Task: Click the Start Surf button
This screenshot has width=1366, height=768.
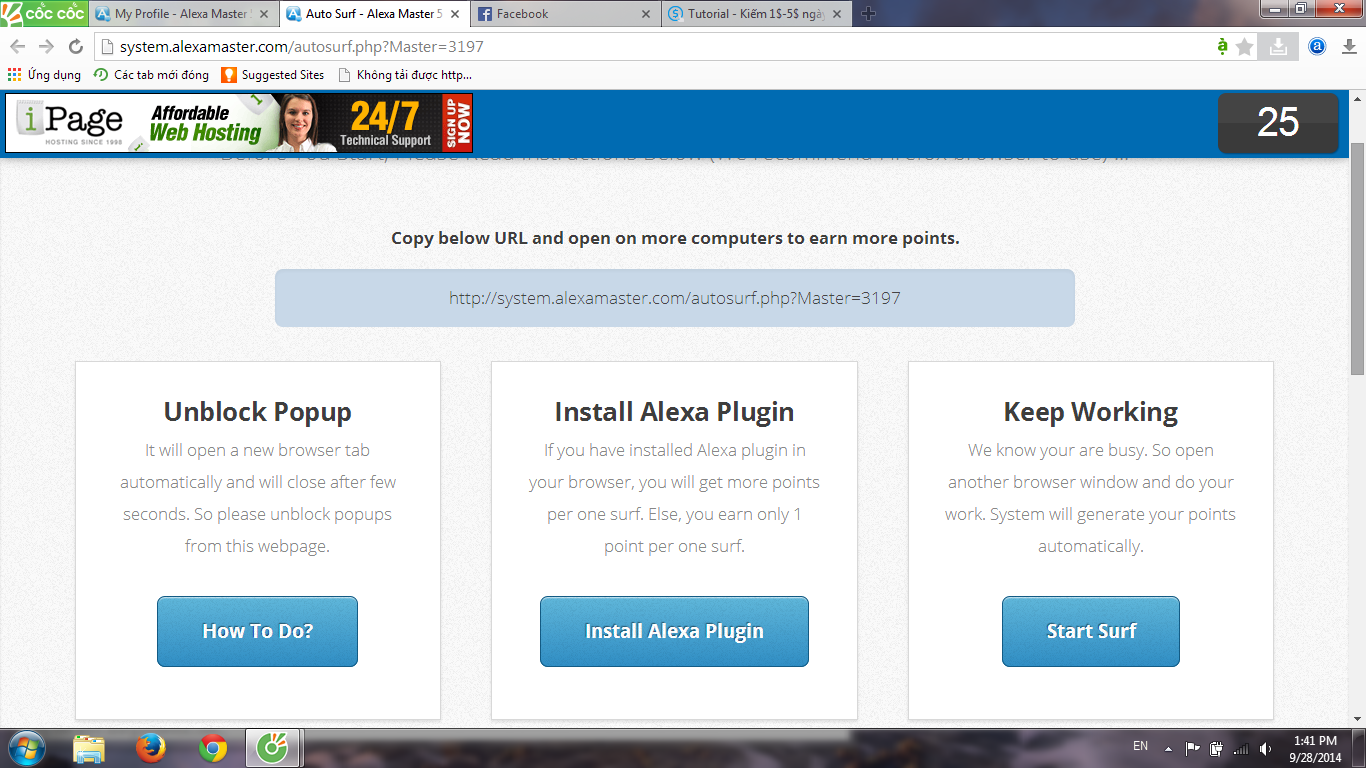Action: point(1091,631)
